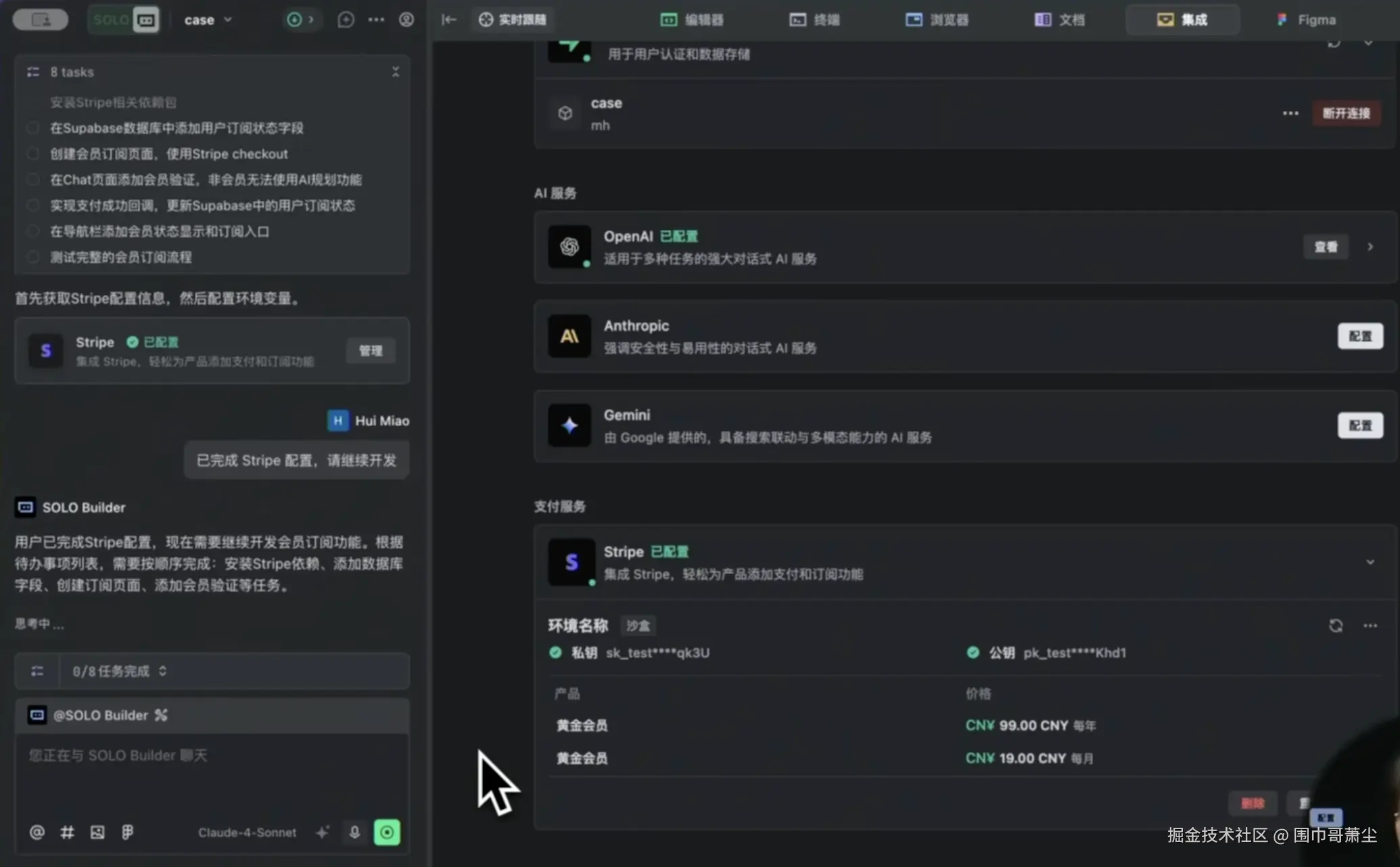Toggle the green record button in chat input
1400x867 pixels.
[388, 833]
